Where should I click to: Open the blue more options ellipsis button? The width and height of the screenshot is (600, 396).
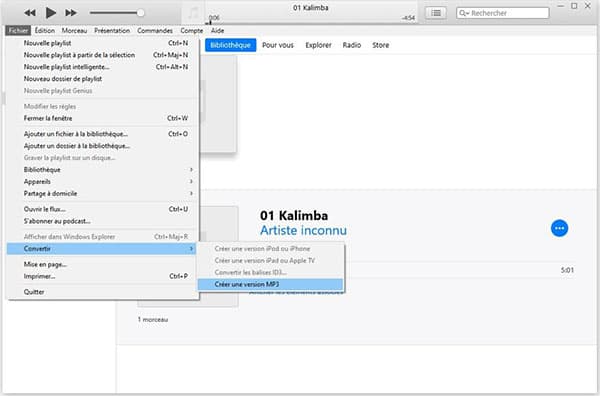coord(559,228)
